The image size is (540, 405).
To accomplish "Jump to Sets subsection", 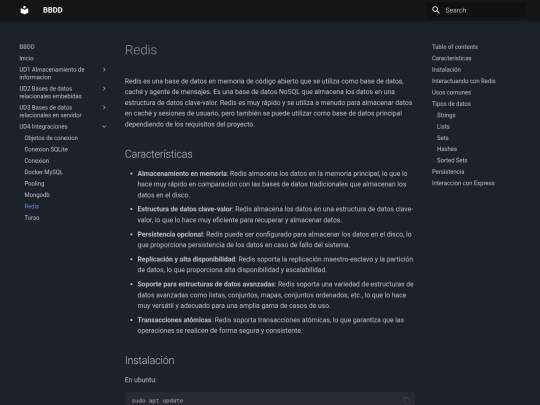I will pyautogui.click(x=443, y=138).
